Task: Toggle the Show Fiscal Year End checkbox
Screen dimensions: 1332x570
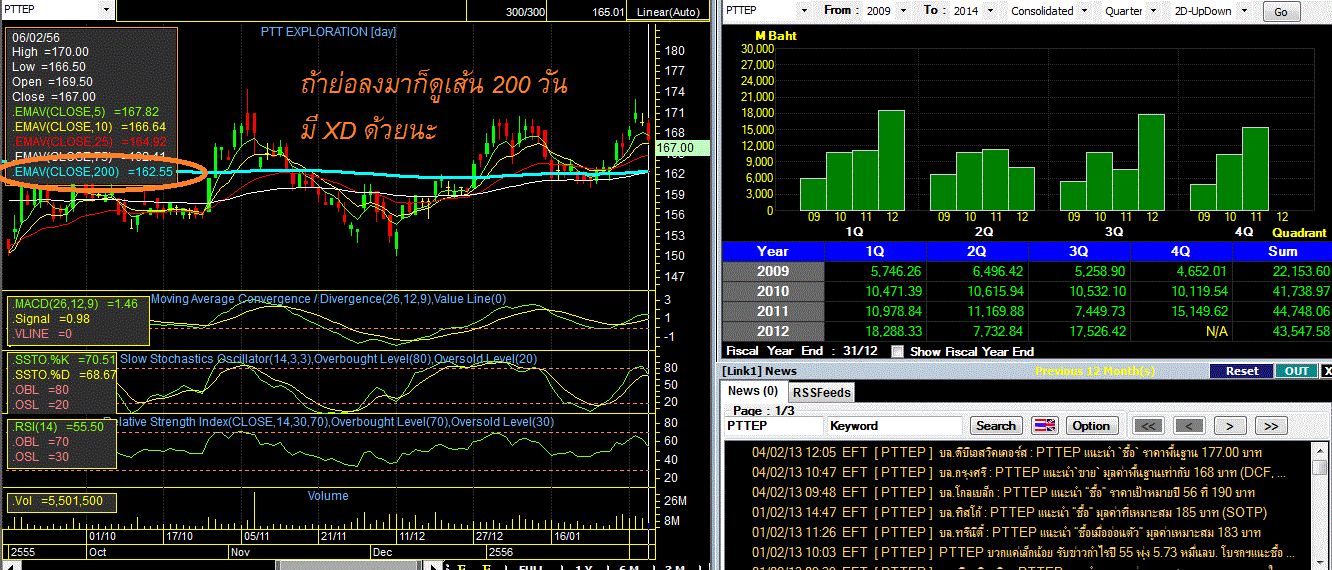Action: pyautogui.click(x=897, y=351)
